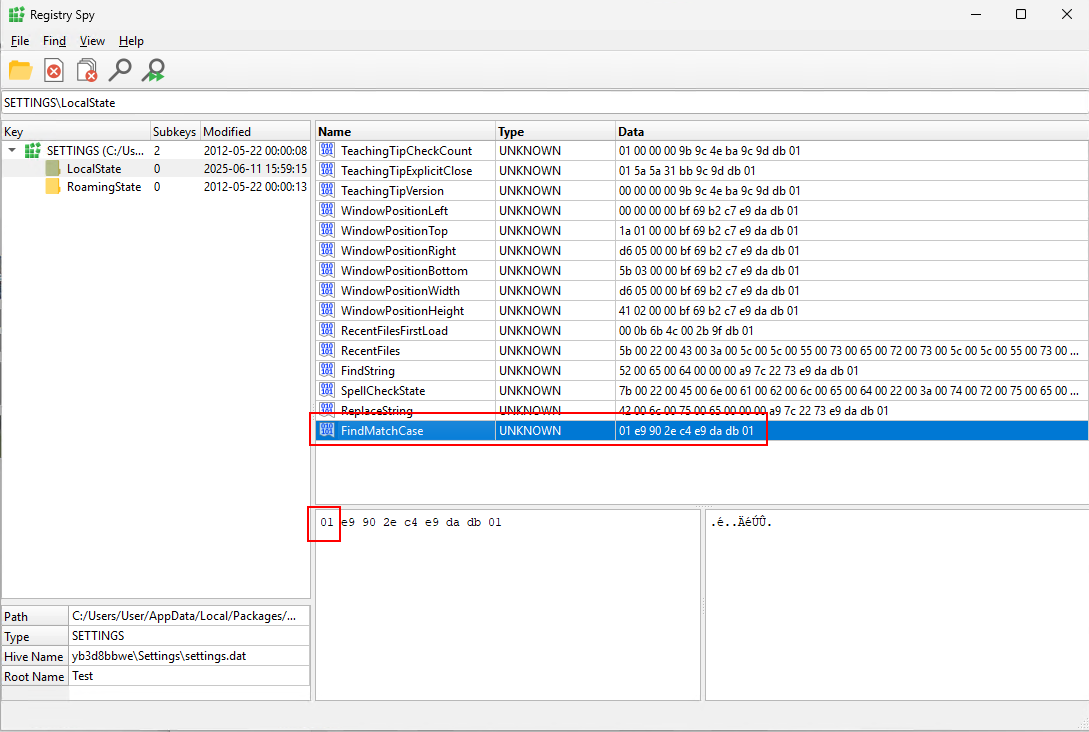Select the ReplaceString value
The width and height of the screenshot is (1089, 732).
click(x=376, y=411)
